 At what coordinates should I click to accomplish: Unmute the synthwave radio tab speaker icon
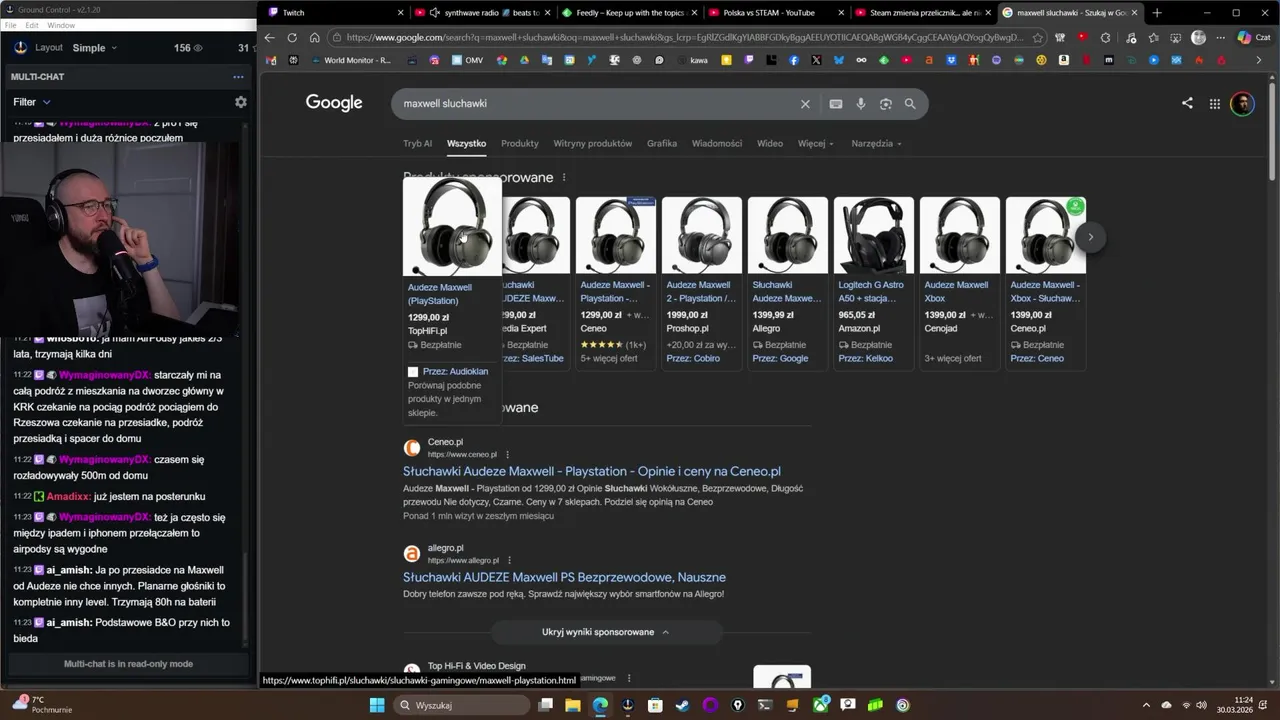click(435, 13)
